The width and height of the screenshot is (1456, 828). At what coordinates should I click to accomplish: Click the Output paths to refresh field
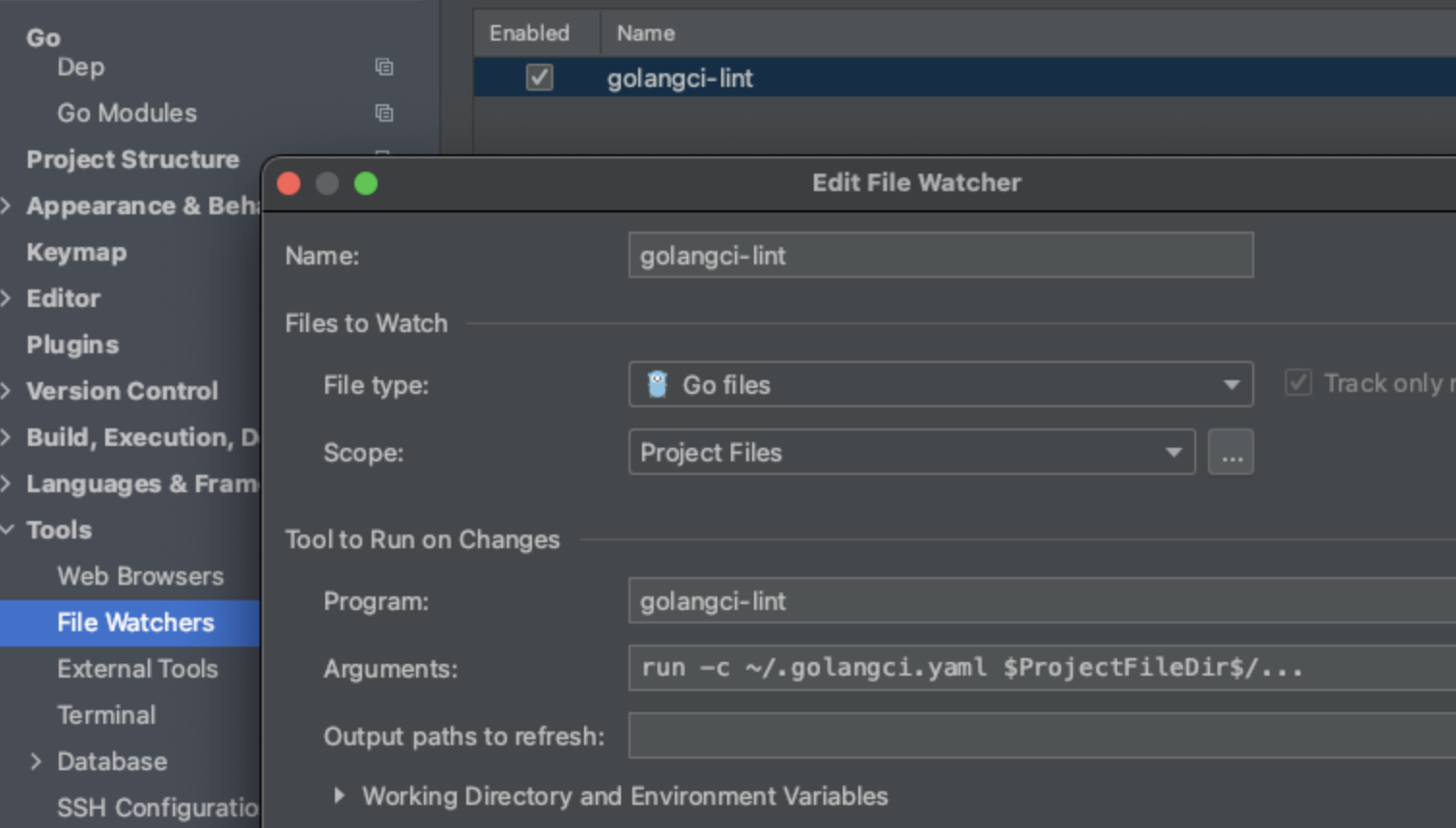1042,735
